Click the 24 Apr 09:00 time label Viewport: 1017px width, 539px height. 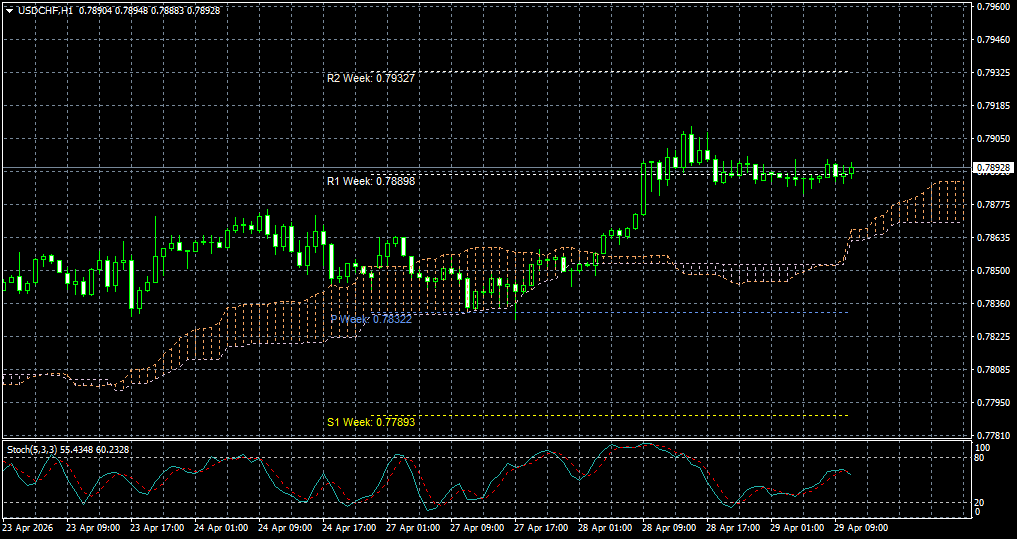[x=285, y=528]
